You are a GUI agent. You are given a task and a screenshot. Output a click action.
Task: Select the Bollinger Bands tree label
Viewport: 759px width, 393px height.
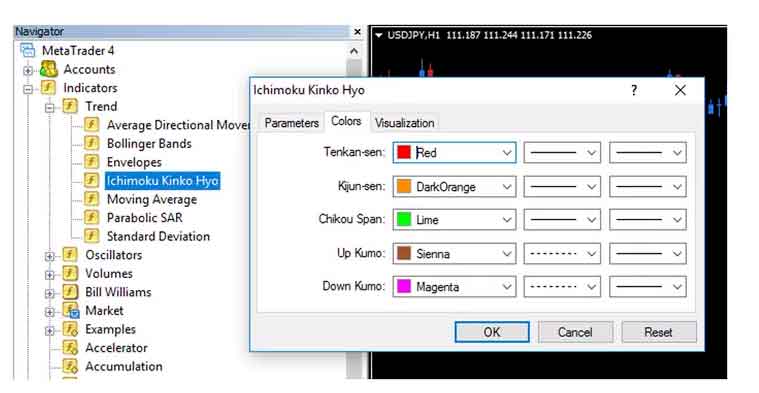[x=149, y=144]
